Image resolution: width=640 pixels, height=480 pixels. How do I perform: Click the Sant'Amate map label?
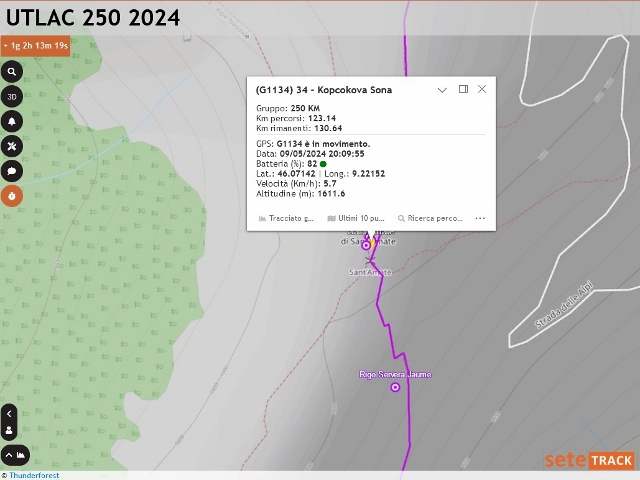[370, 272]
